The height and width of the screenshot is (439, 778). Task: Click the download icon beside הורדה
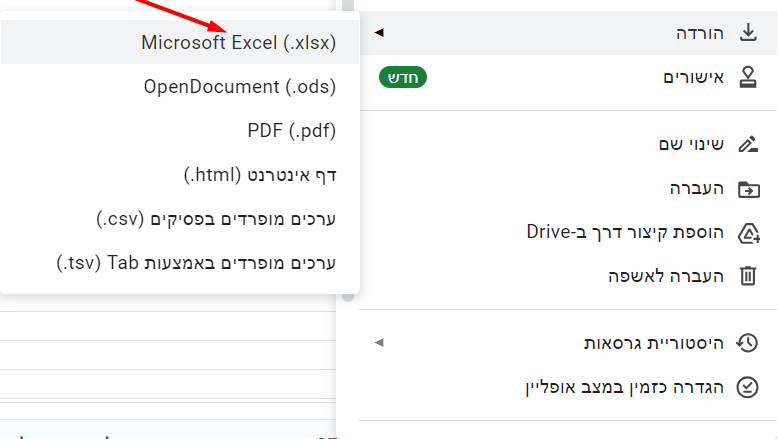pyautogui.click(x=747, y=33)
